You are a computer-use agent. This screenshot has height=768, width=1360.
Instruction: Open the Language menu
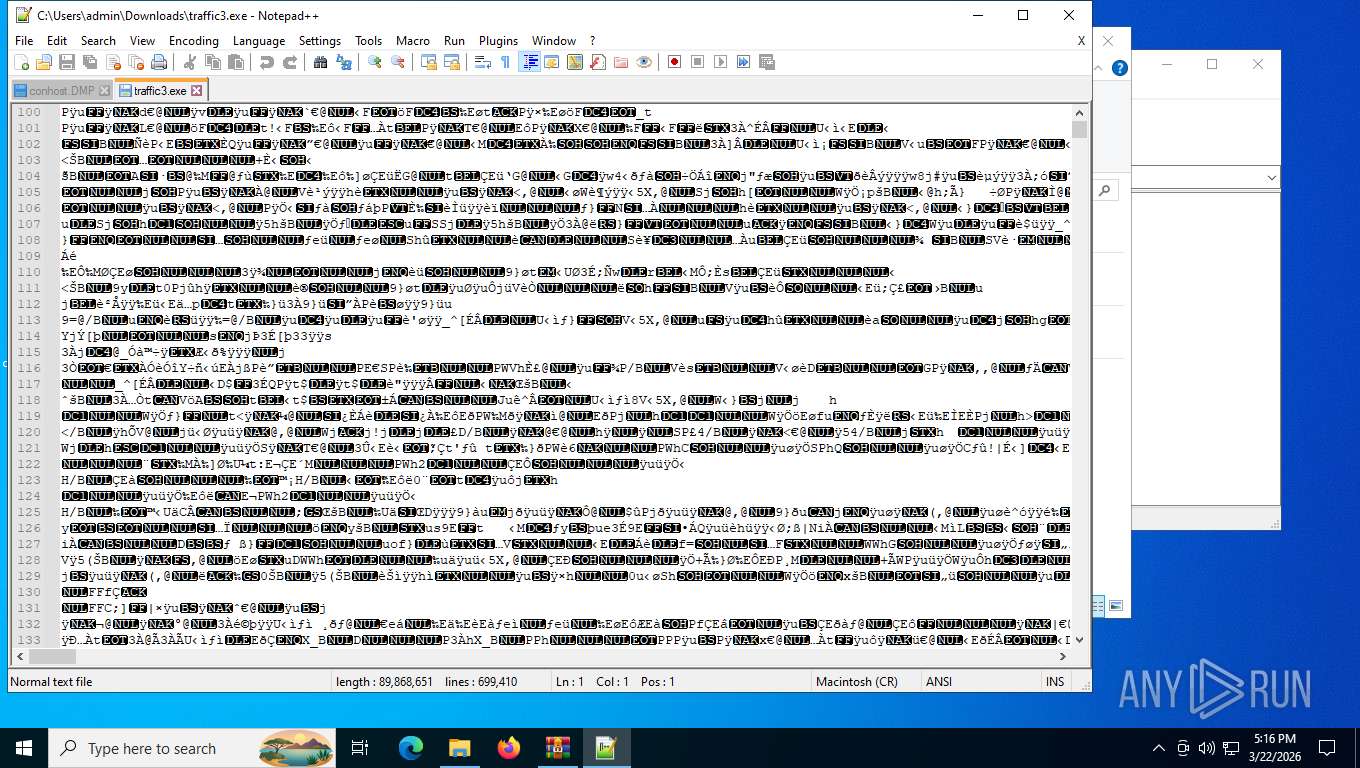(259, 40)
